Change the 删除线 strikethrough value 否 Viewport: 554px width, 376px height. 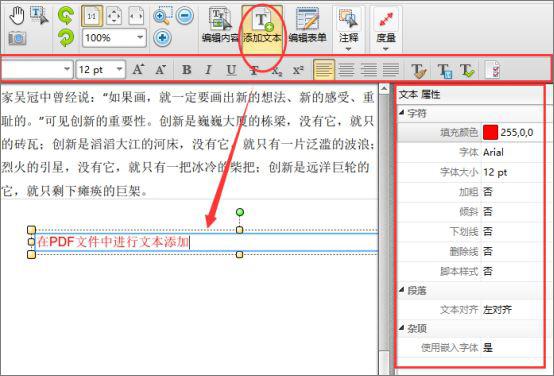tap(488, 251)
